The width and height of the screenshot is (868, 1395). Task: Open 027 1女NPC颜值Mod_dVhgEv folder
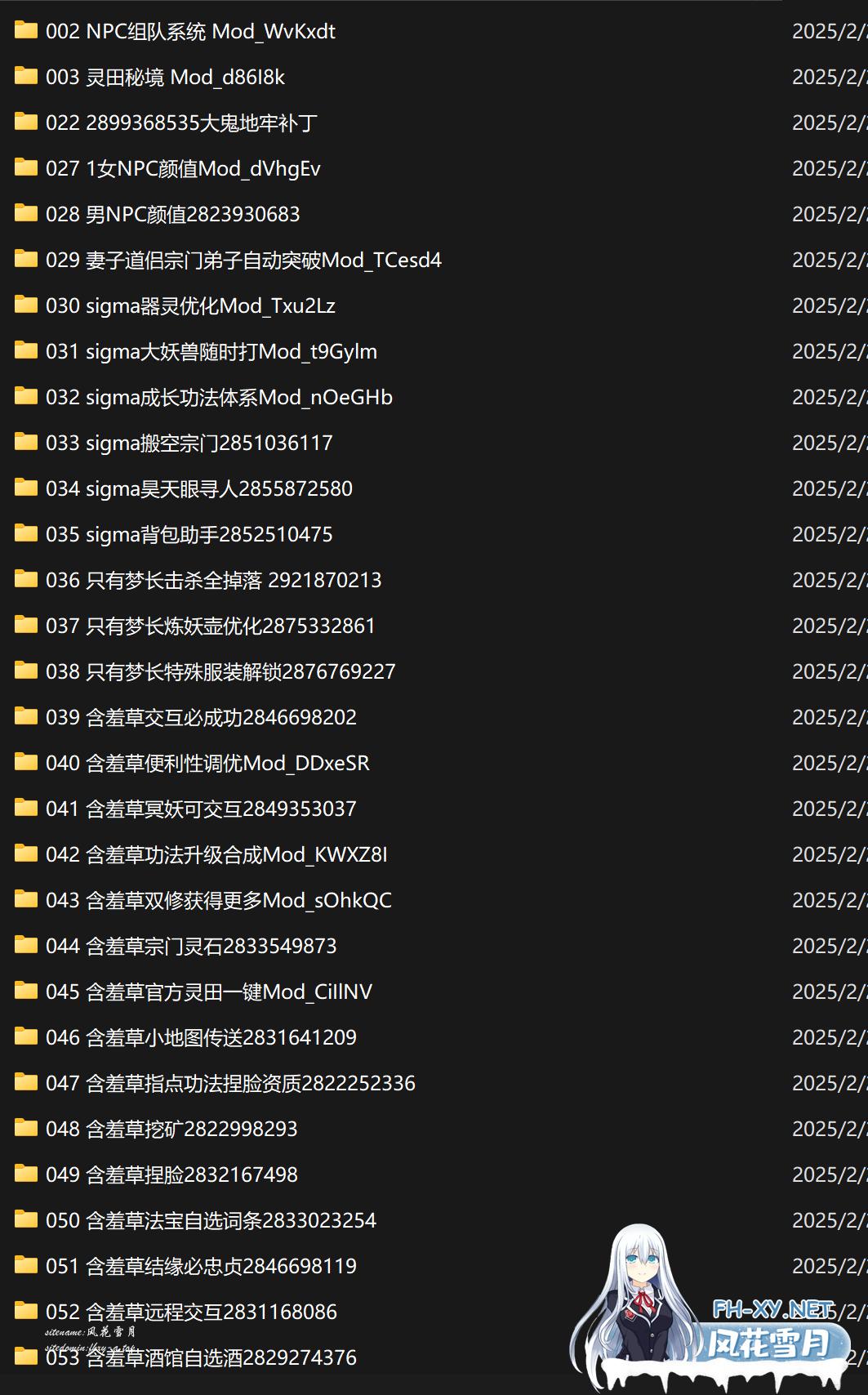(183, 168)
